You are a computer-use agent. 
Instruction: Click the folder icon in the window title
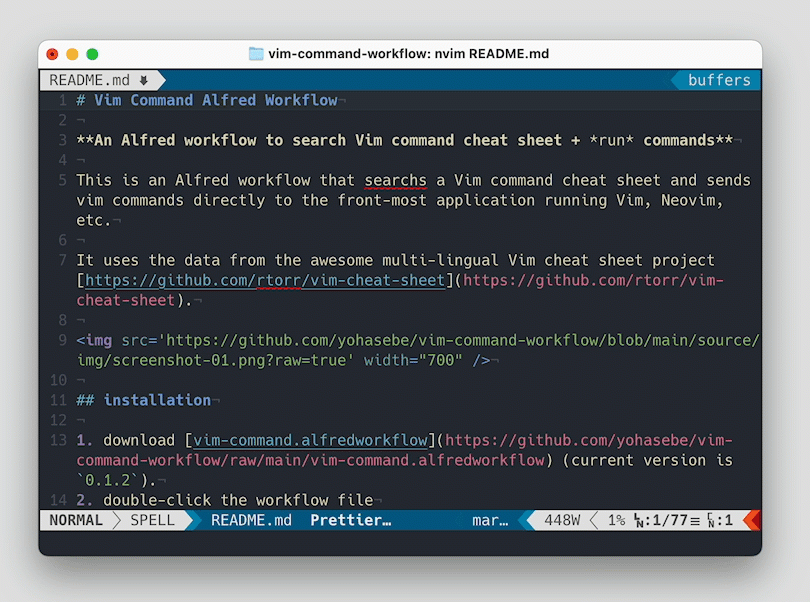pos(256,54)
